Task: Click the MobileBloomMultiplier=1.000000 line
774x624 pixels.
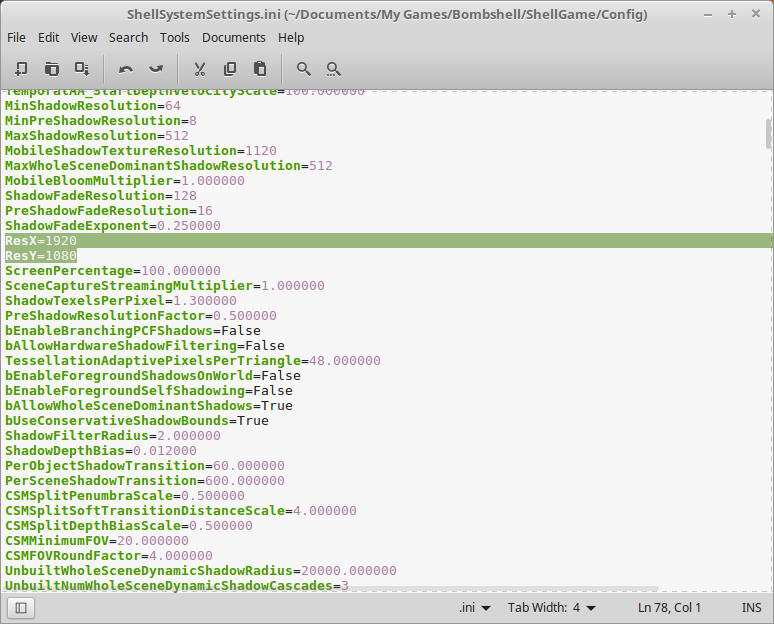Action: coord(125,181)
